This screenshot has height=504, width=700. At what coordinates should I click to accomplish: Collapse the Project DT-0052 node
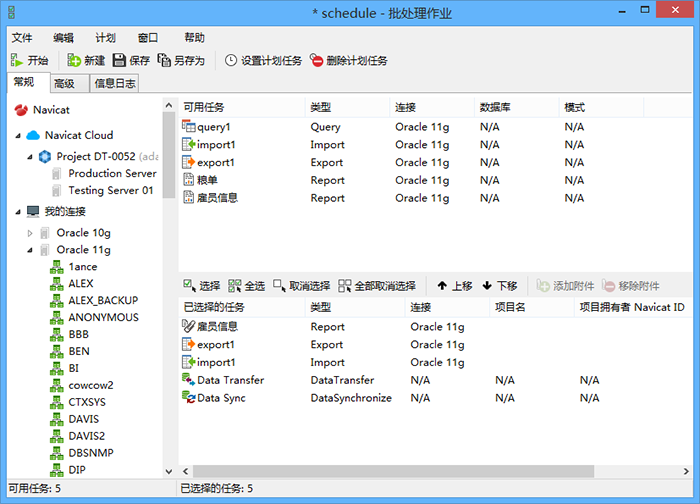point(29,157)
